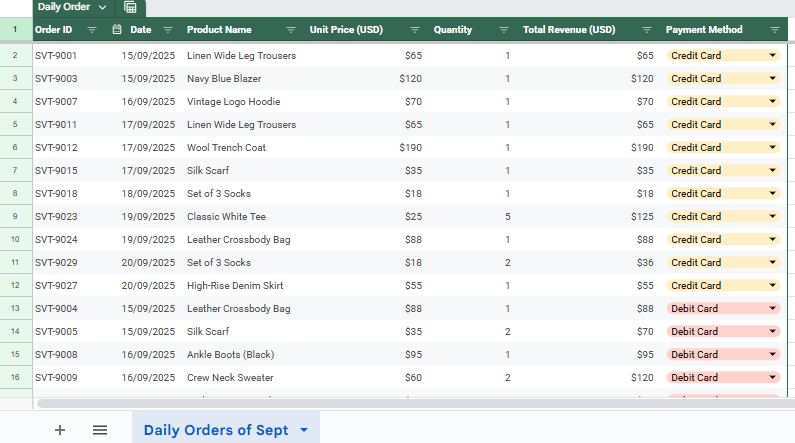
Task: Click the Product Name column header
Action: 219,30
